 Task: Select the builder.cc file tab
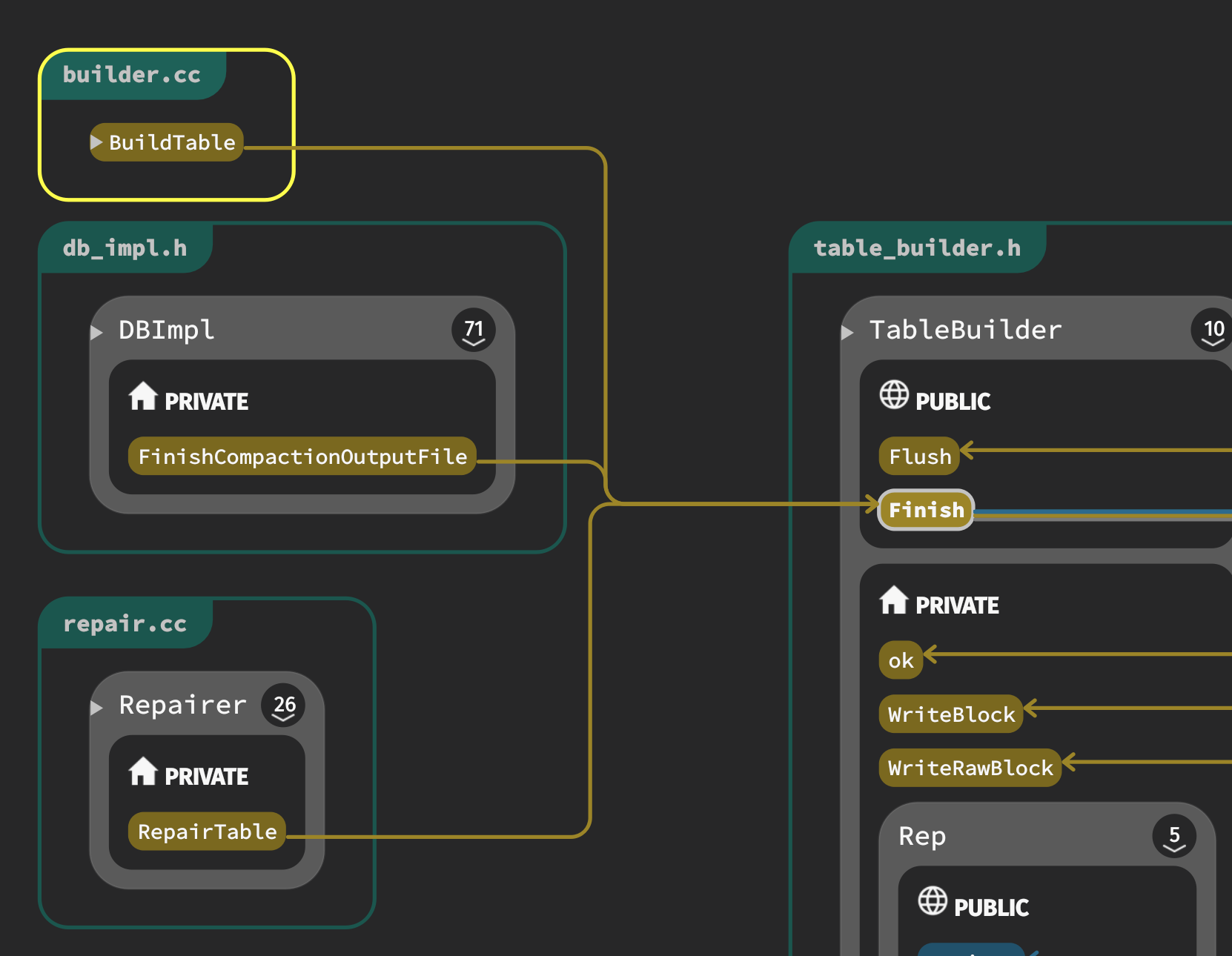tap(132, 75)
